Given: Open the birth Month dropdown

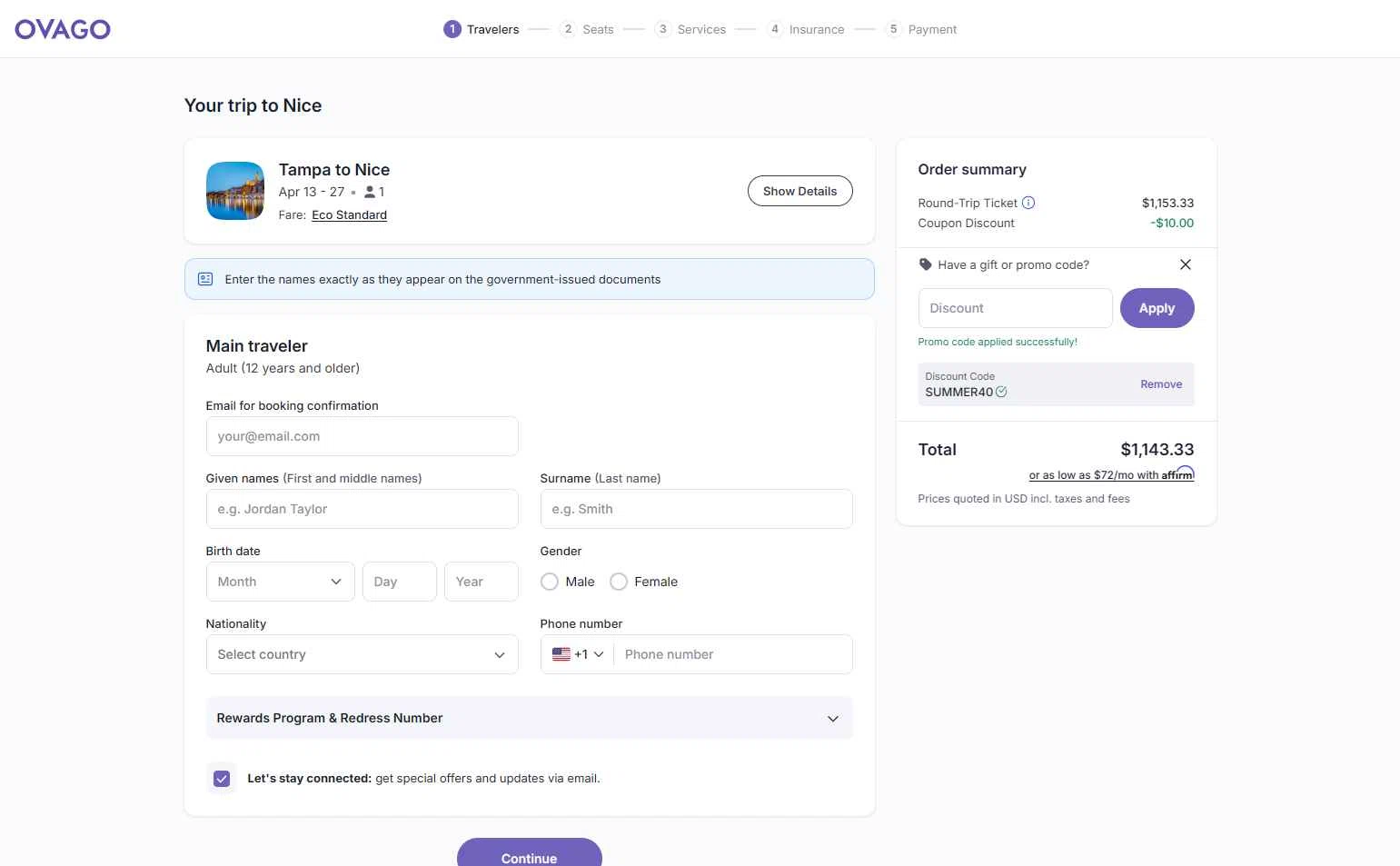Looking at the screenshot, I should tap(280, 582).
